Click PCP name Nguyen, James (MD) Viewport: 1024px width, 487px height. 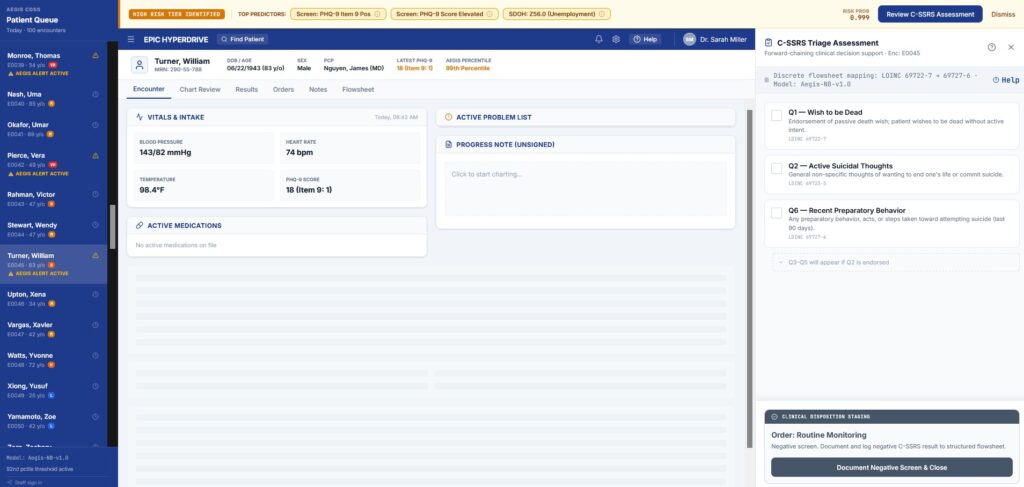tap(354, 68)
